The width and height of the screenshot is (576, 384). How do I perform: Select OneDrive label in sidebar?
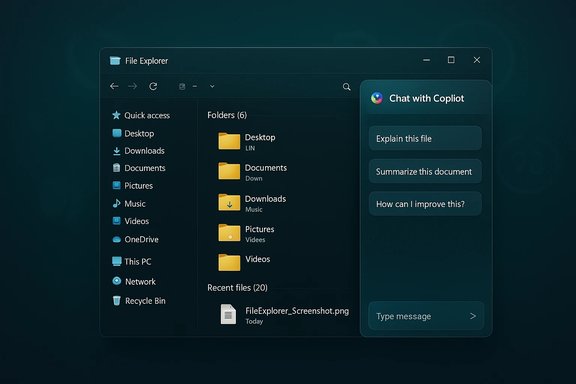pyautogui.click(x=141, y=240)
